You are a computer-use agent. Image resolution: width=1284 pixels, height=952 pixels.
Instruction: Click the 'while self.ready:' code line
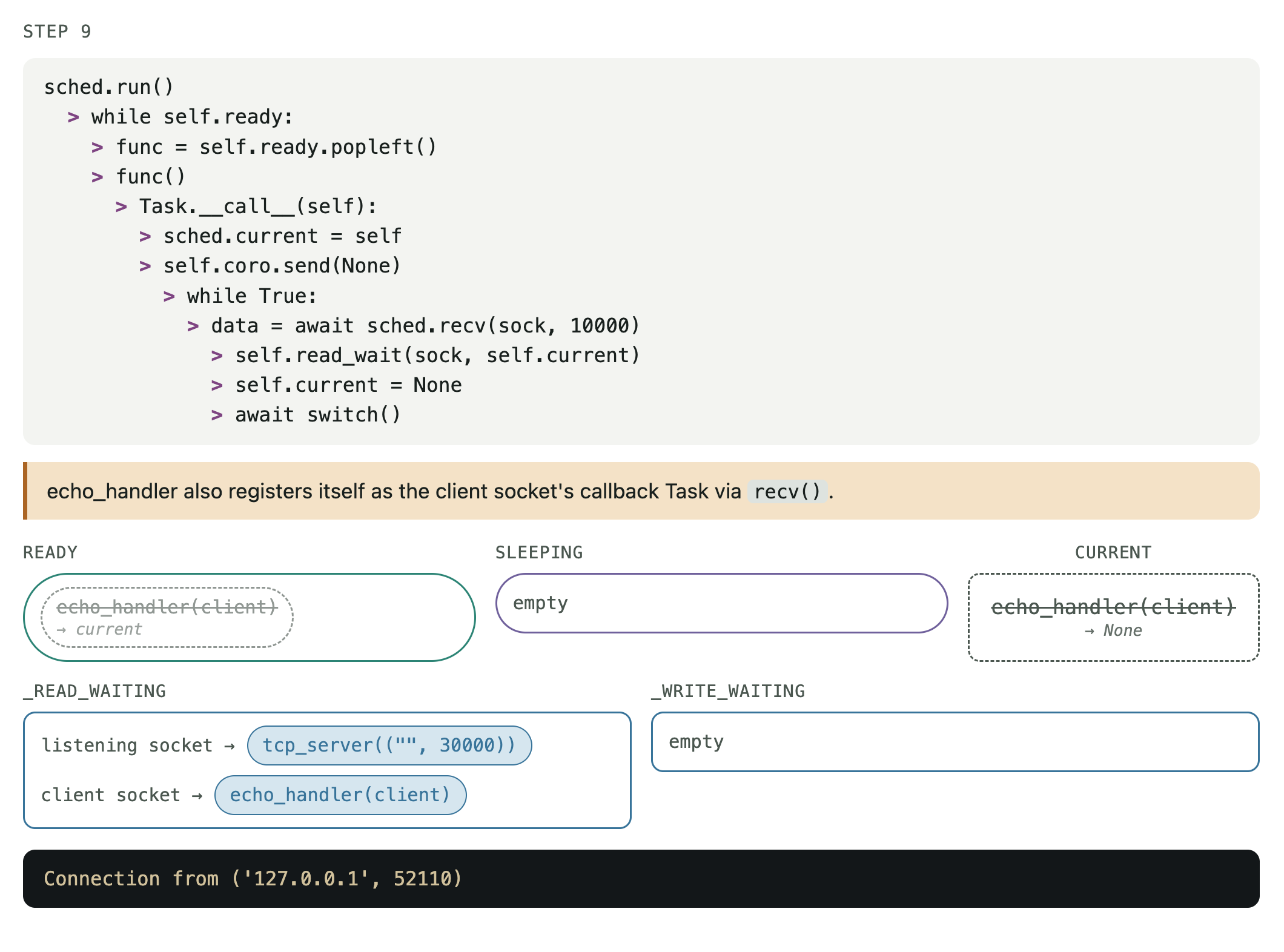(x=192, y=117)
